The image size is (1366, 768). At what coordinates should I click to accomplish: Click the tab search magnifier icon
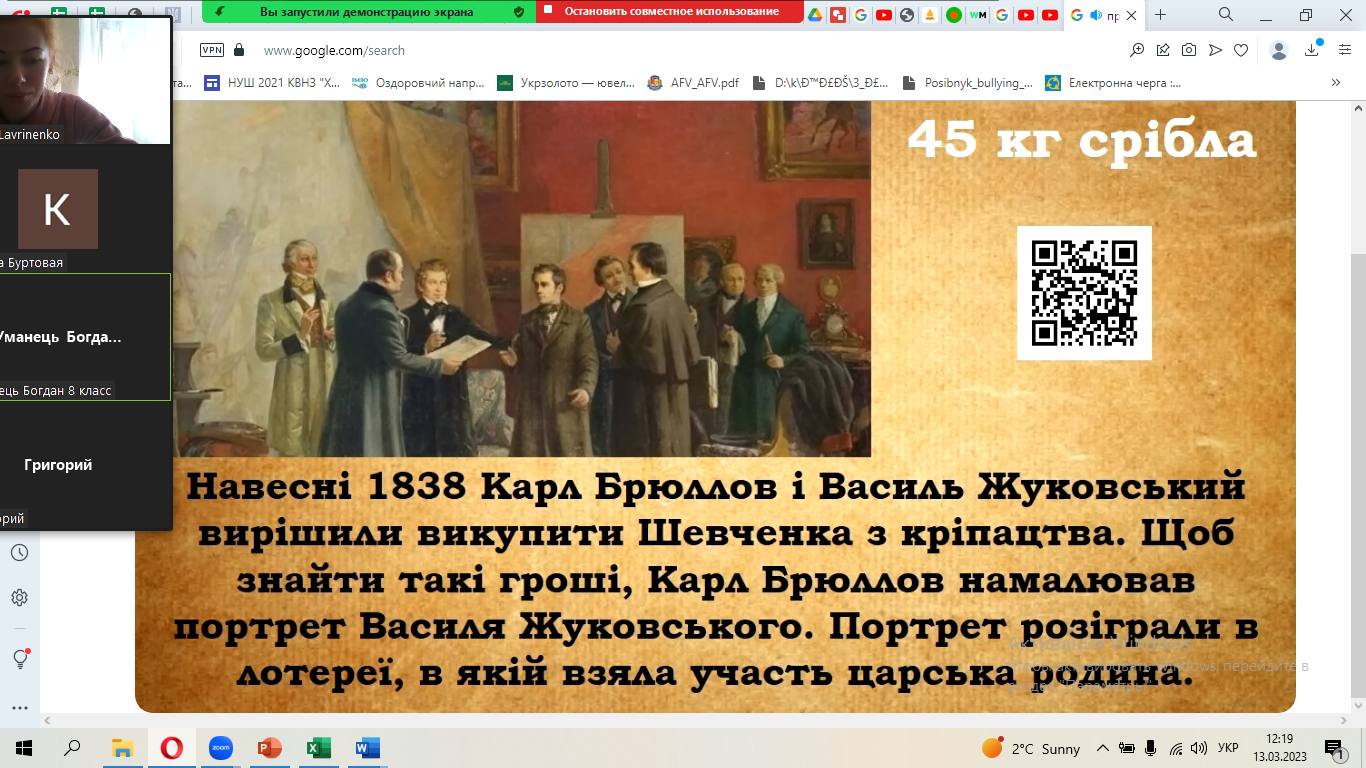tap(1226, 14)
